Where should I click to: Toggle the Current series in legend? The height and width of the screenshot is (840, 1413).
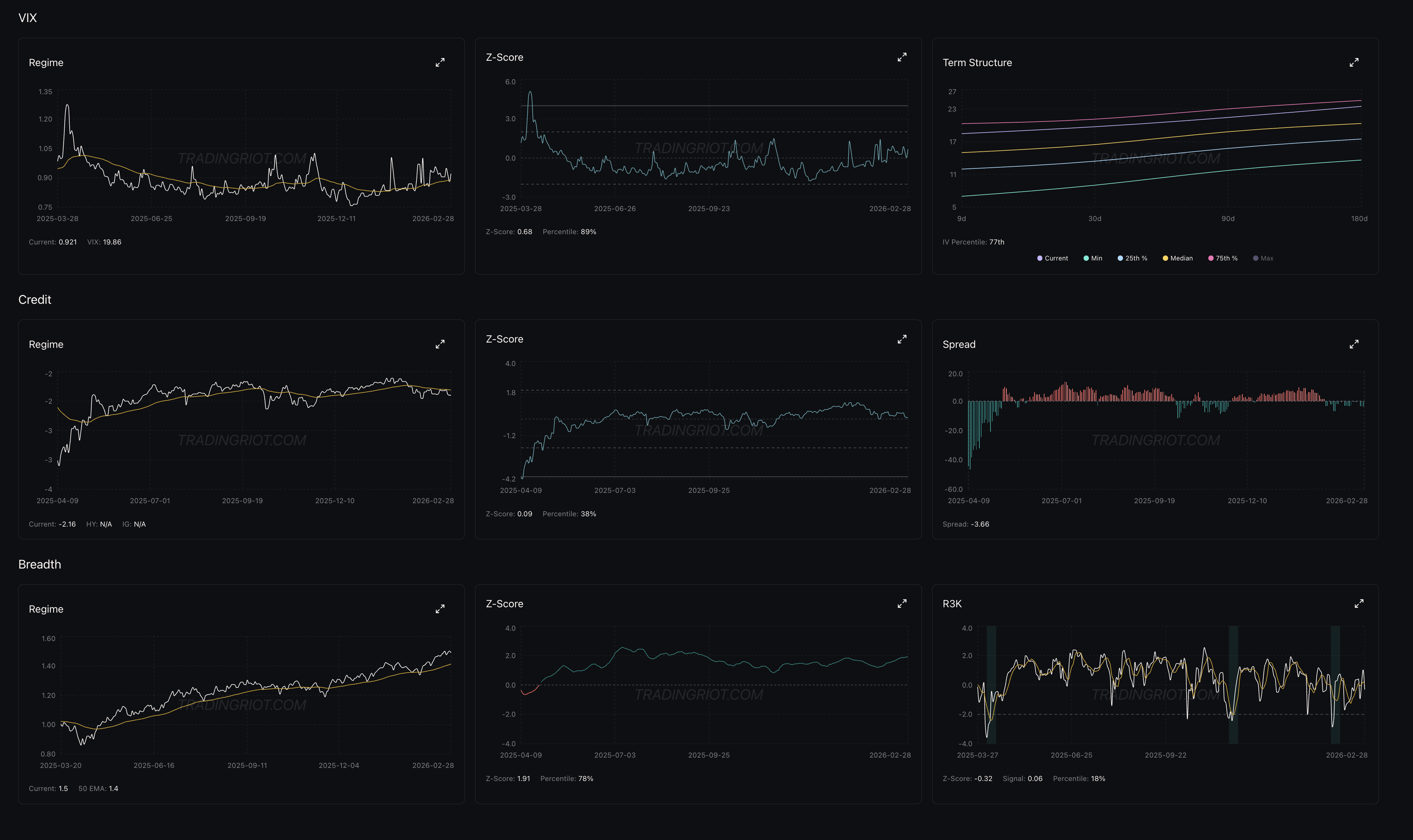tap(1056, 258)
